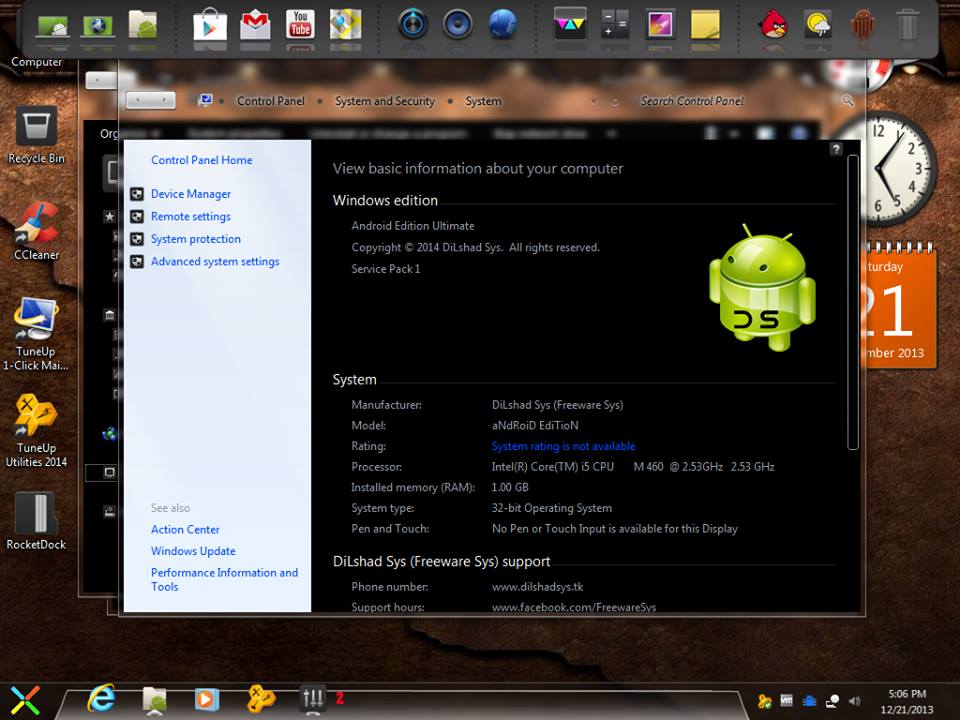The height and width of the screenshot is (720, 960).
Task: Open Internet Explorer from the taskbar
Action: (101, 698)
